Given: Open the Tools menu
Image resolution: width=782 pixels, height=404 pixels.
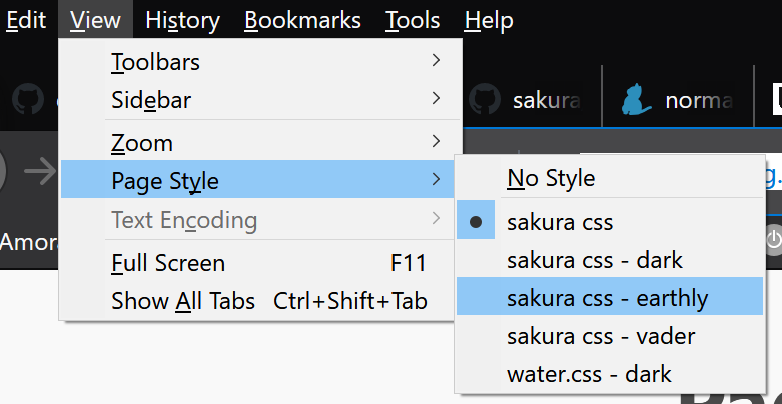Looking at the screenshot, I should [412, 20].
